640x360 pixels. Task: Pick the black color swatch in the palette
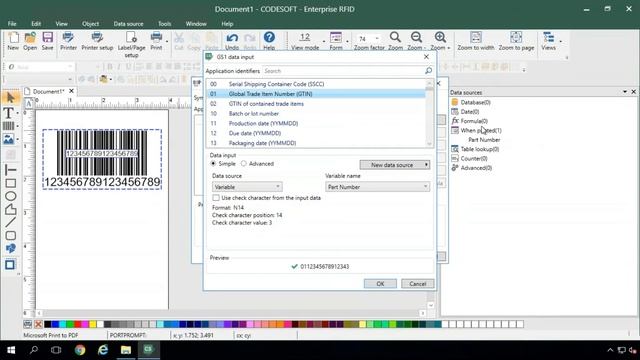click(48, 324)
